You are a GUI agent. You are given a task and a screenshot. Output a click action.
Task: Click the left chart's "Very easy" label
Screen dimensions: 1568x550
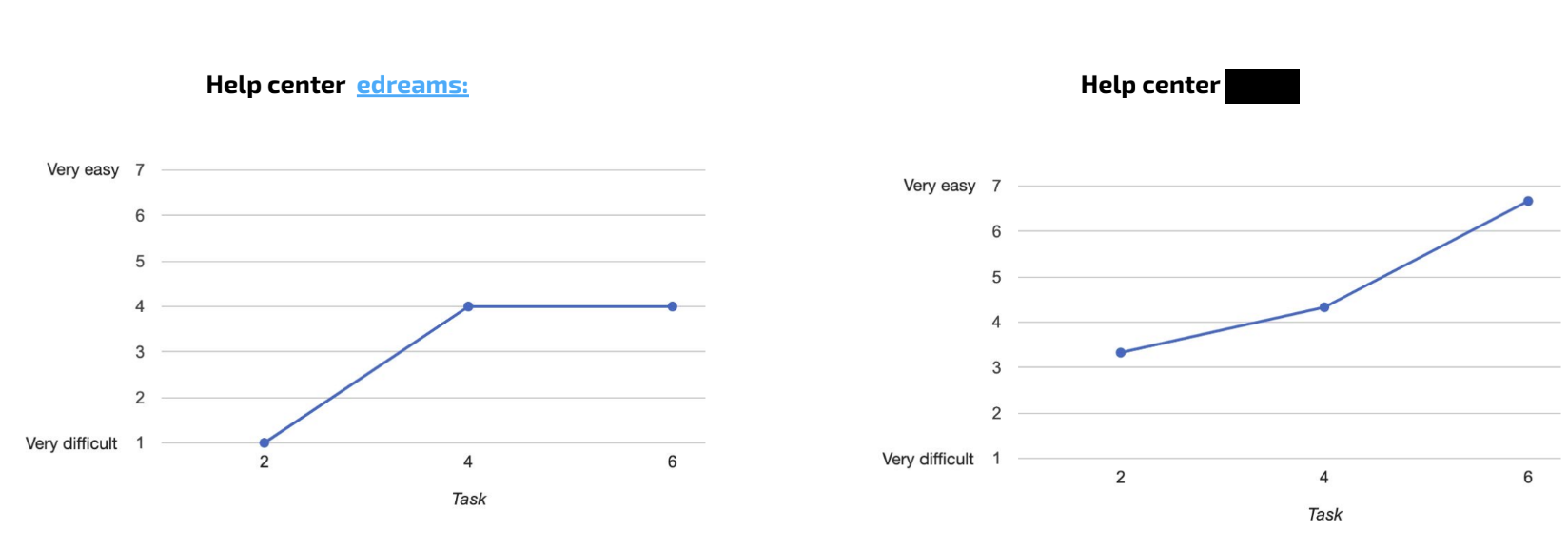point(83,169)
